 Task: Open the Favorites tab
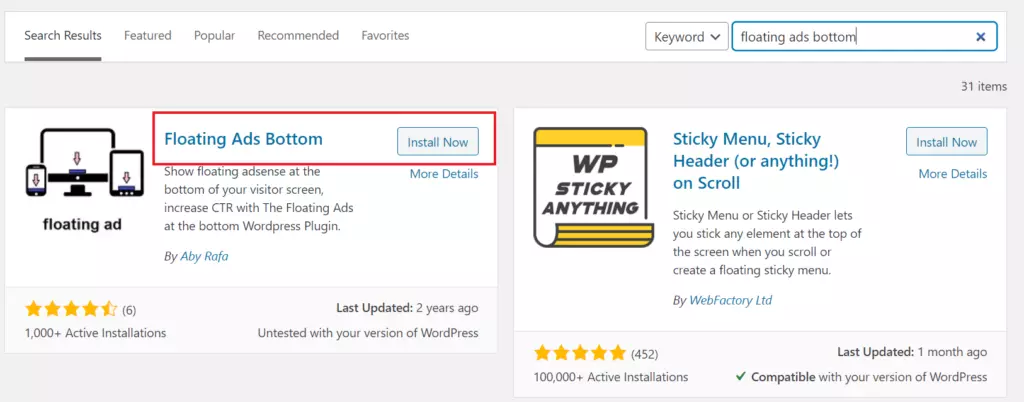tap(385, 35)
